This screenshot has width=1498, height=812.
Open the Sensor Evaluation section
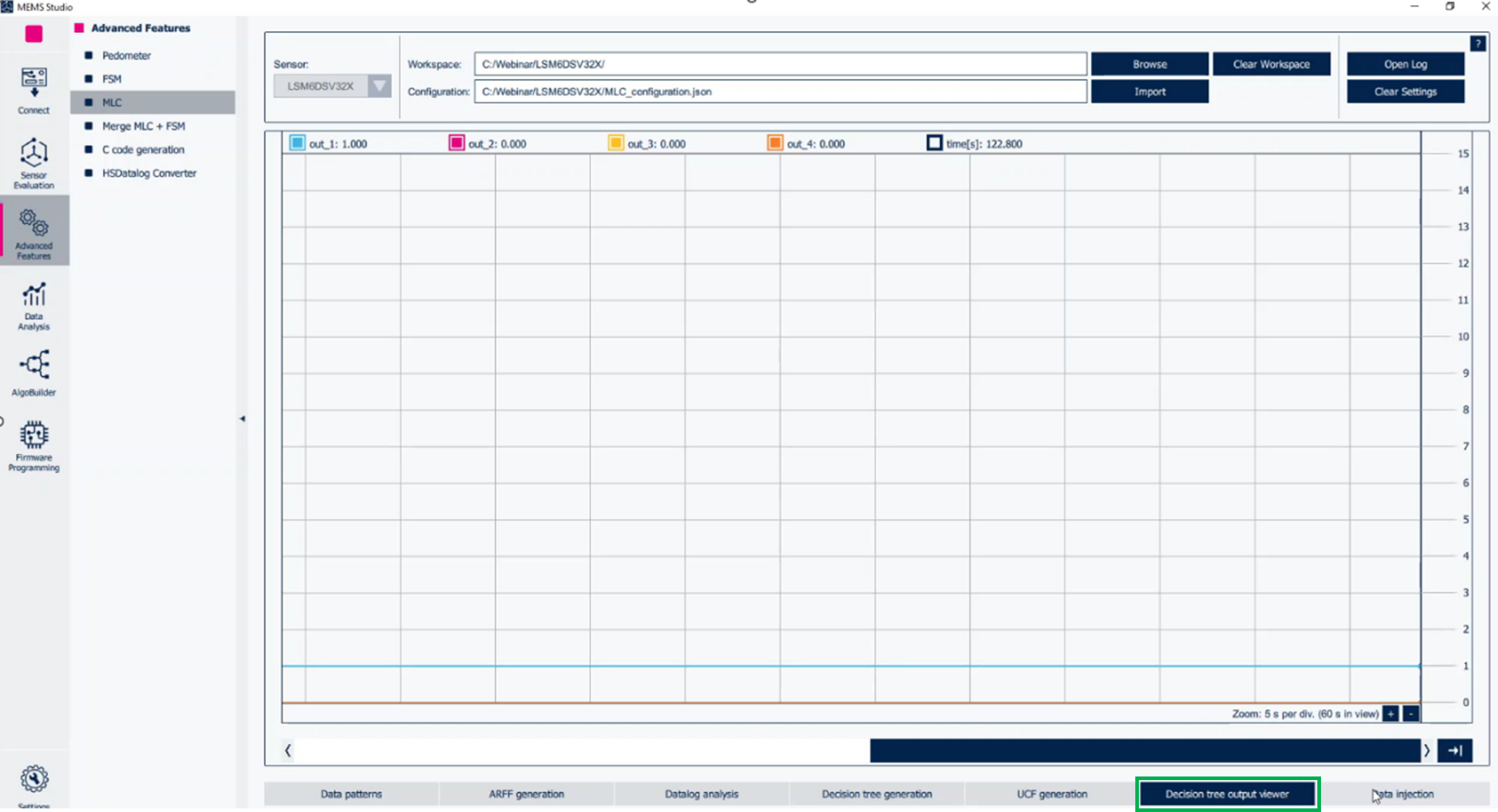point(33,161)
